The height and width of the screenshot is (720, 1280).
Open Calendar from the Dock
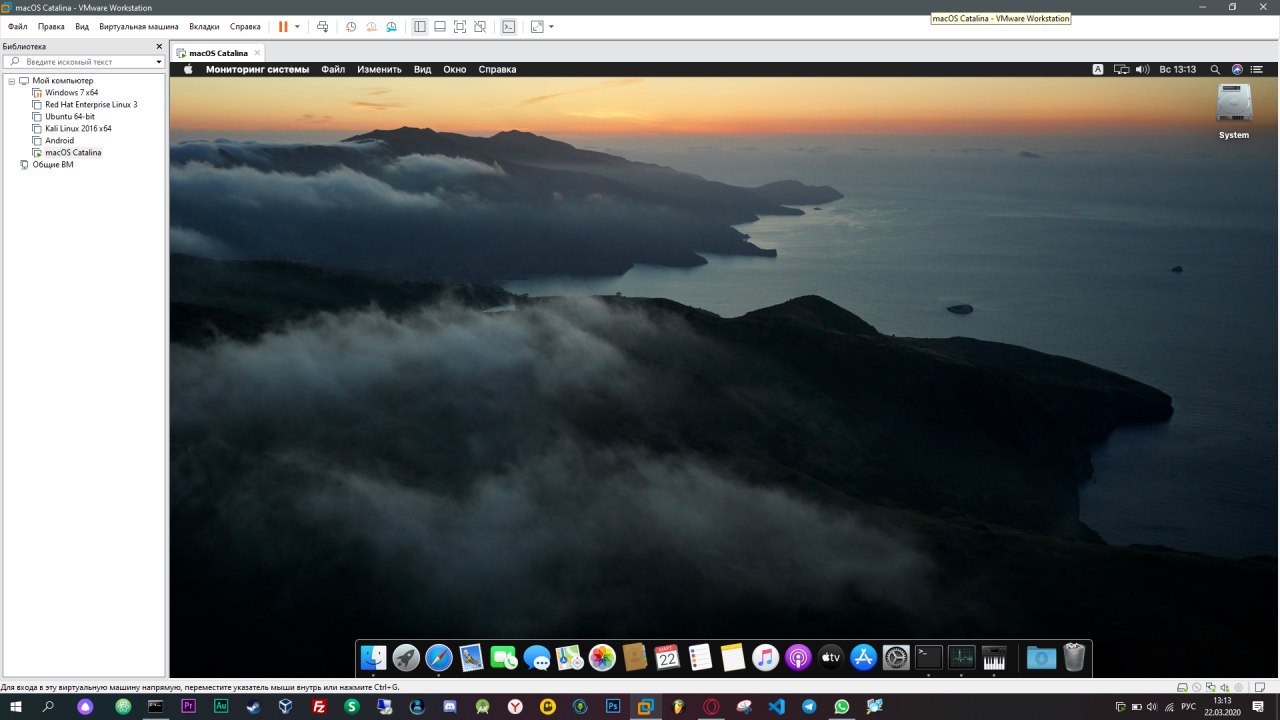pos(667,657)
